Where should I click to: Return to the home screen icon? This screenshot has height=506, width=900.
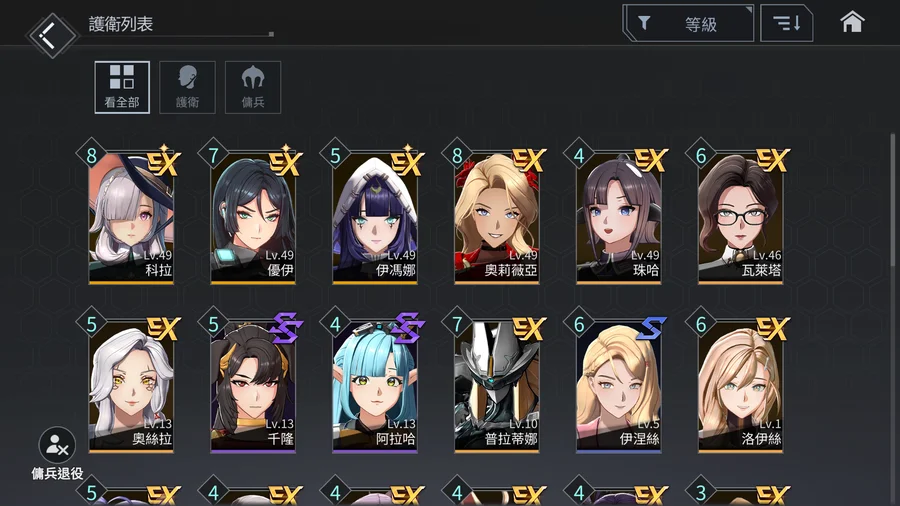pos(852,22)
